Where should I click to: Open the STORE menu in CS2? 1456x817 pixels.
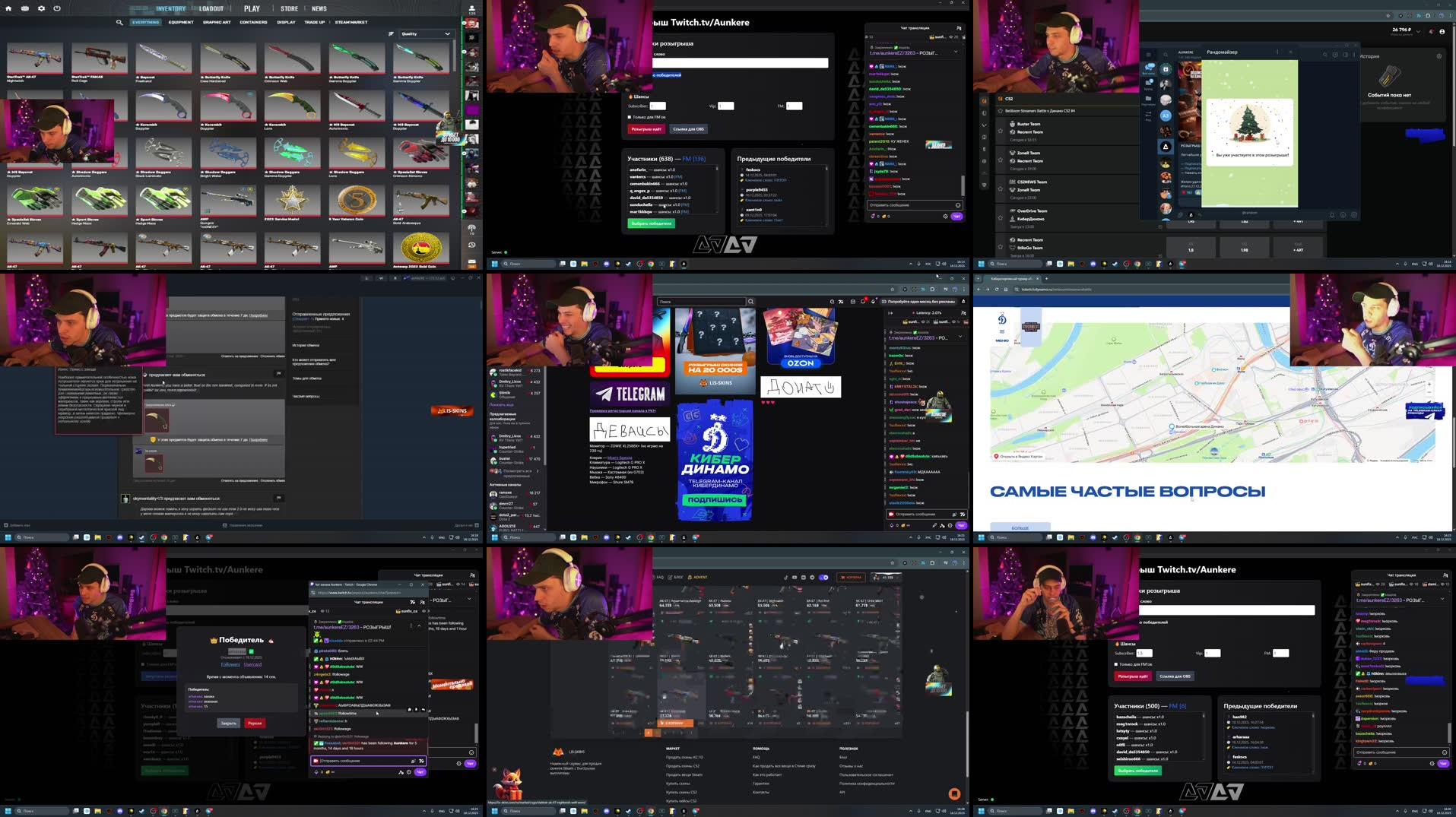point(289,8)
